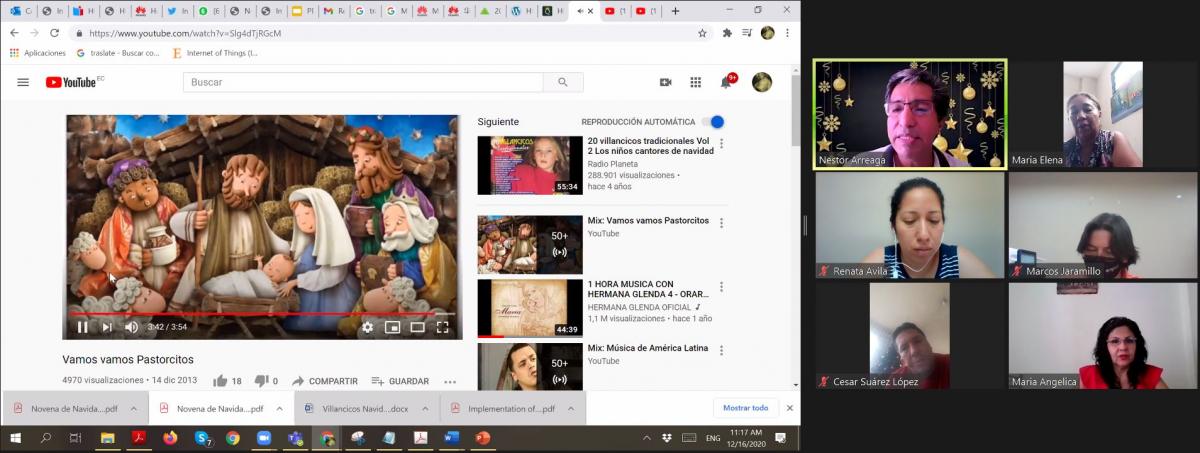Open Firefox from the taskbar
The image size is (1200, 453).
(x=170, y=438)
